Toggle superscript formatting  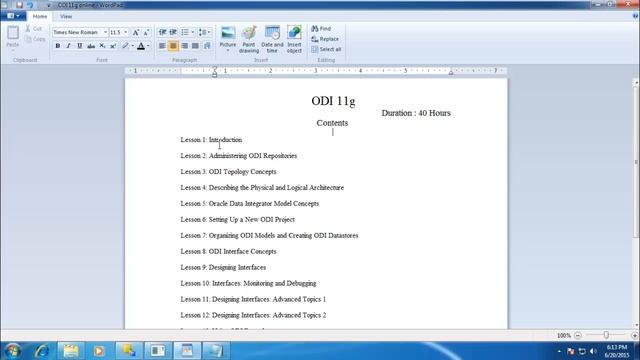click(x=113, y=46)
